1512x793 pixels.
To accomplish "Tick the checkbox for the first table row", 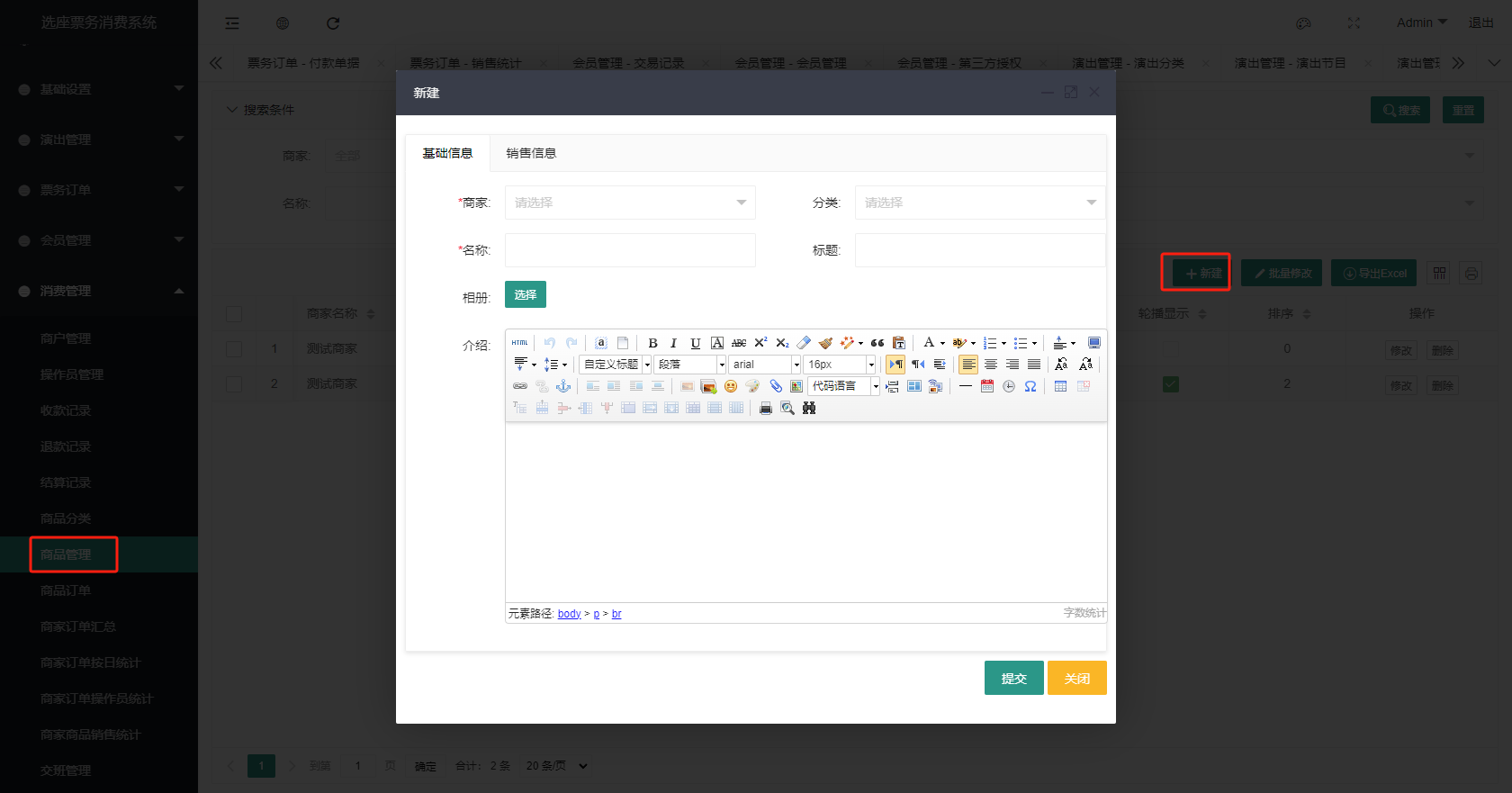I will 234,348.
